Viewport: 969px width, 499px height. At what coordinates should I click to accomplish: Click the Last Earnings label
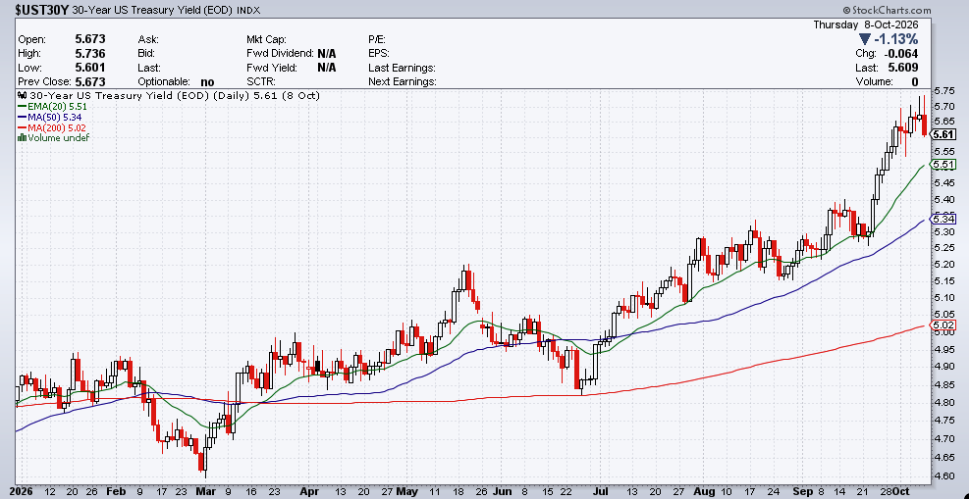coord(402,67)
